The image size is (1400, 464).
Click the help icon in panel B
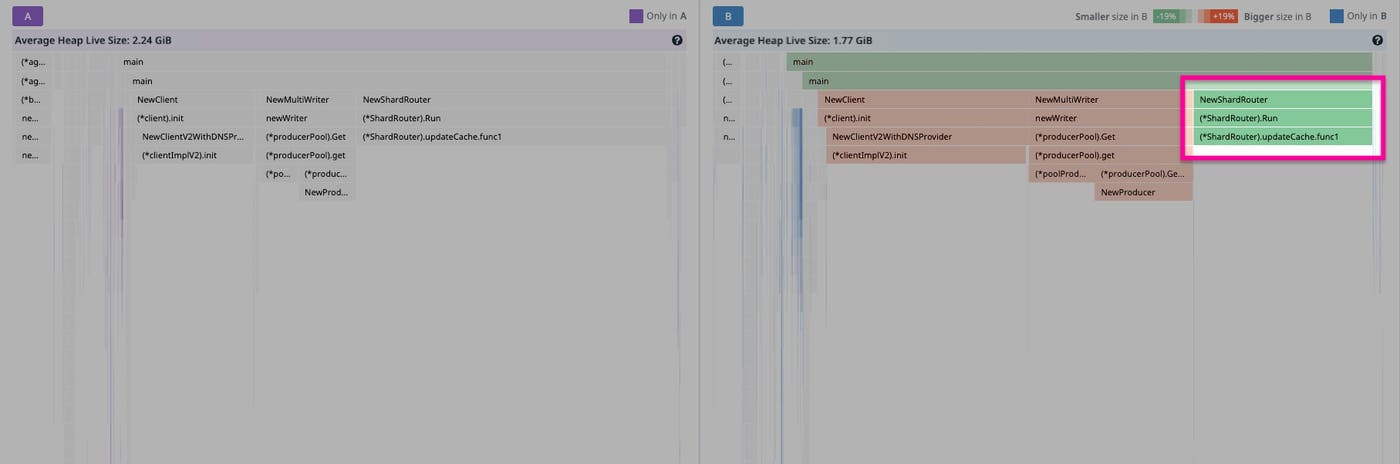[x=1377, y=41]
